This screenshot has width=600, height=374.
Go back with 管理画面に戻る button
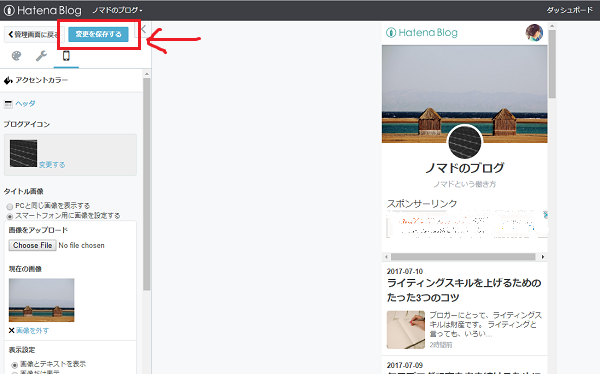33,34
